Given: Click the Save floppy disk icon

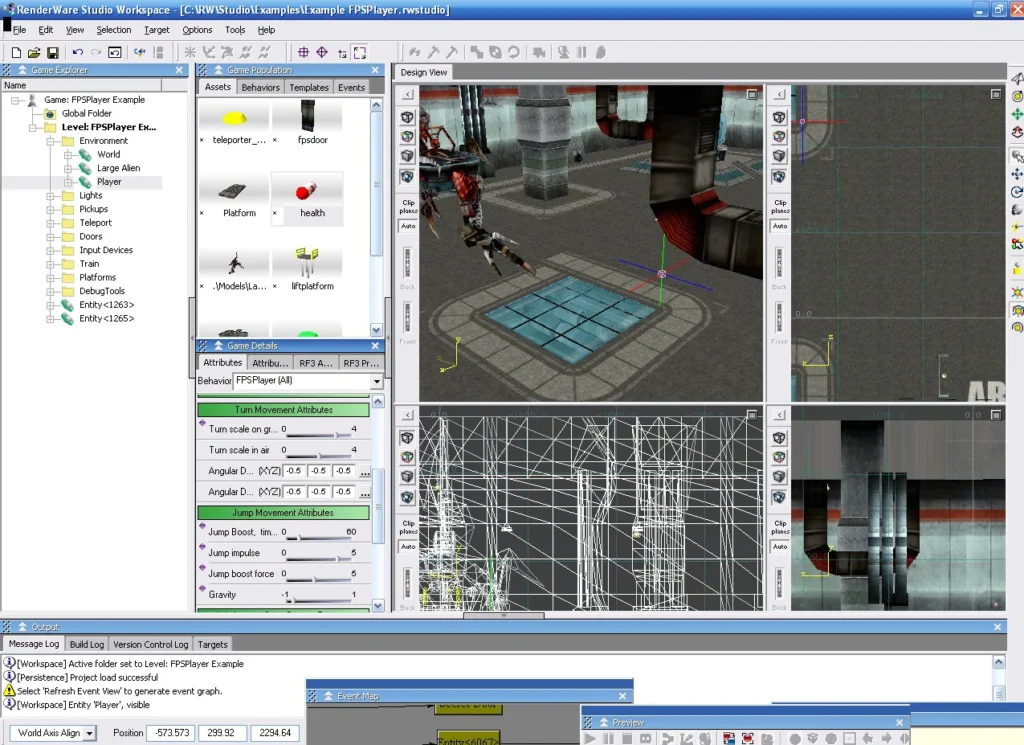Looking at the screenshot, I should pyautogui.click(x=53, y=52).
